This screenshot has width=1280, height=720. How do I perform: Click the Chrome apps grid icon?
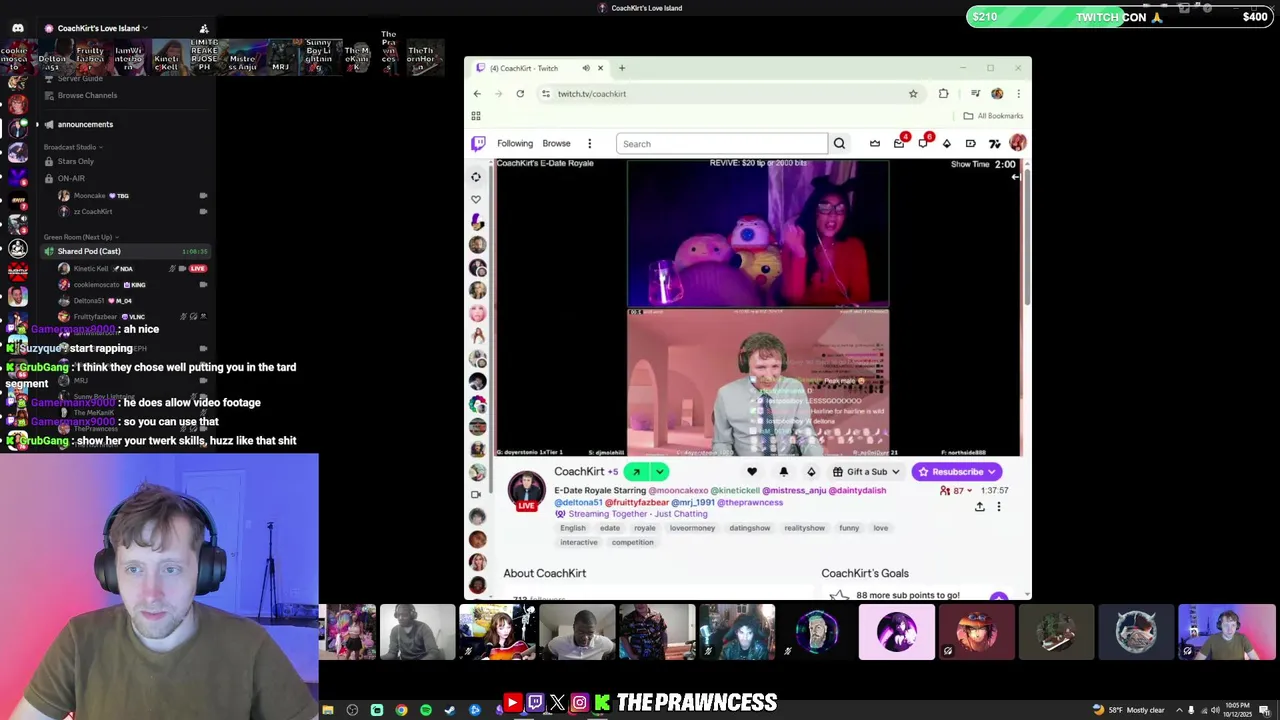click(476, 116)
